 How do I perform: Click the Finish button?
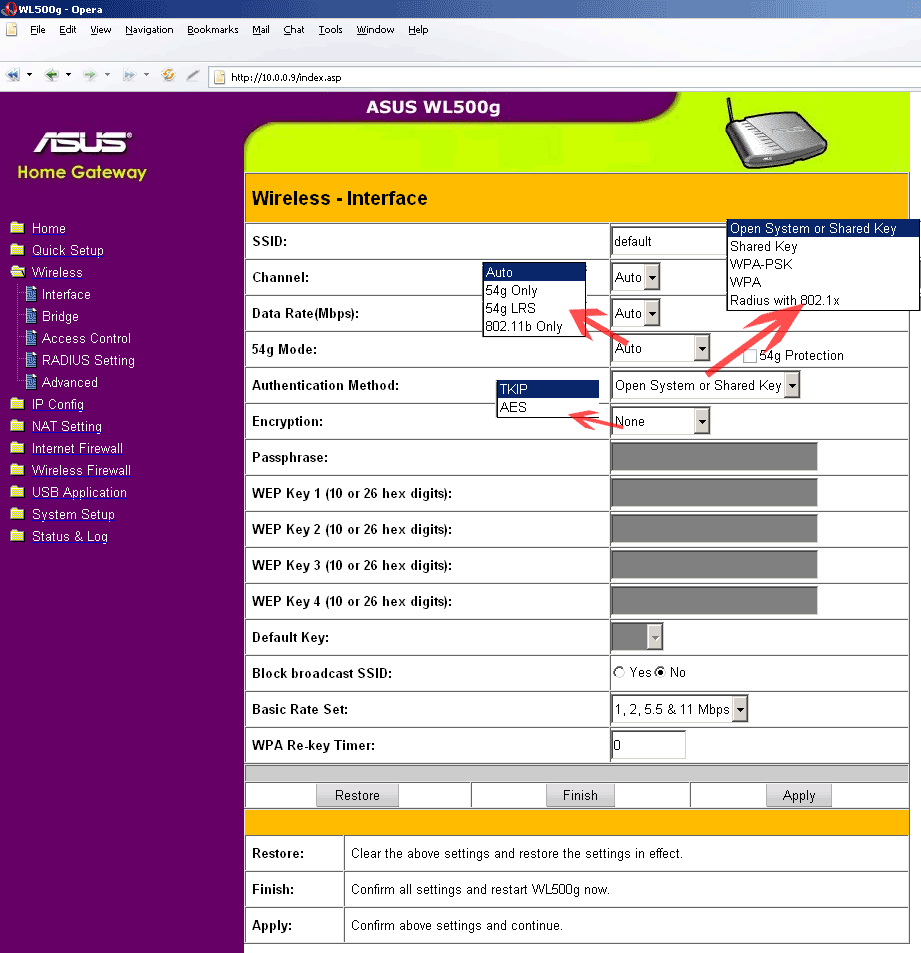click(x=580, y=795)
